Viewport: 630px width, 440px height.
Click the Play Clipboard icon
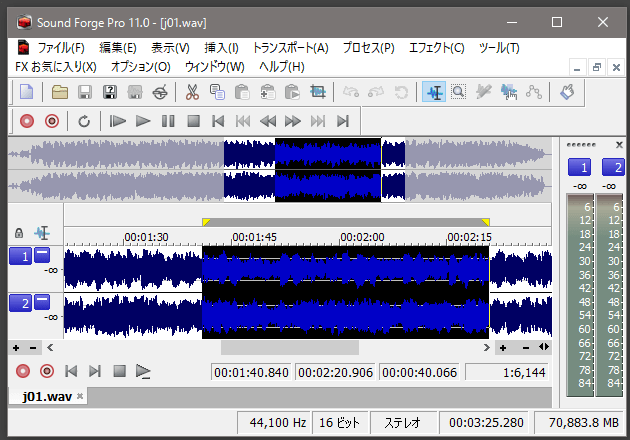292,92
